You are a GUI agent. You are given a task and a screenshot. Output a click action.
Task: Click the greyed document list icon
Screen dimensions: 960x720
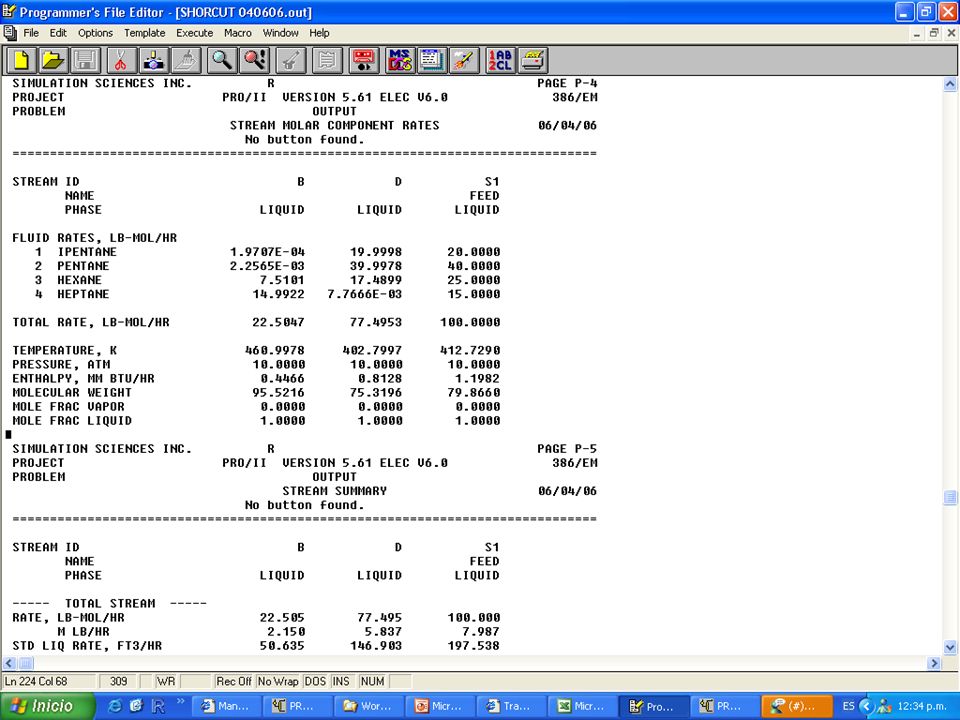tap(326, 60)
